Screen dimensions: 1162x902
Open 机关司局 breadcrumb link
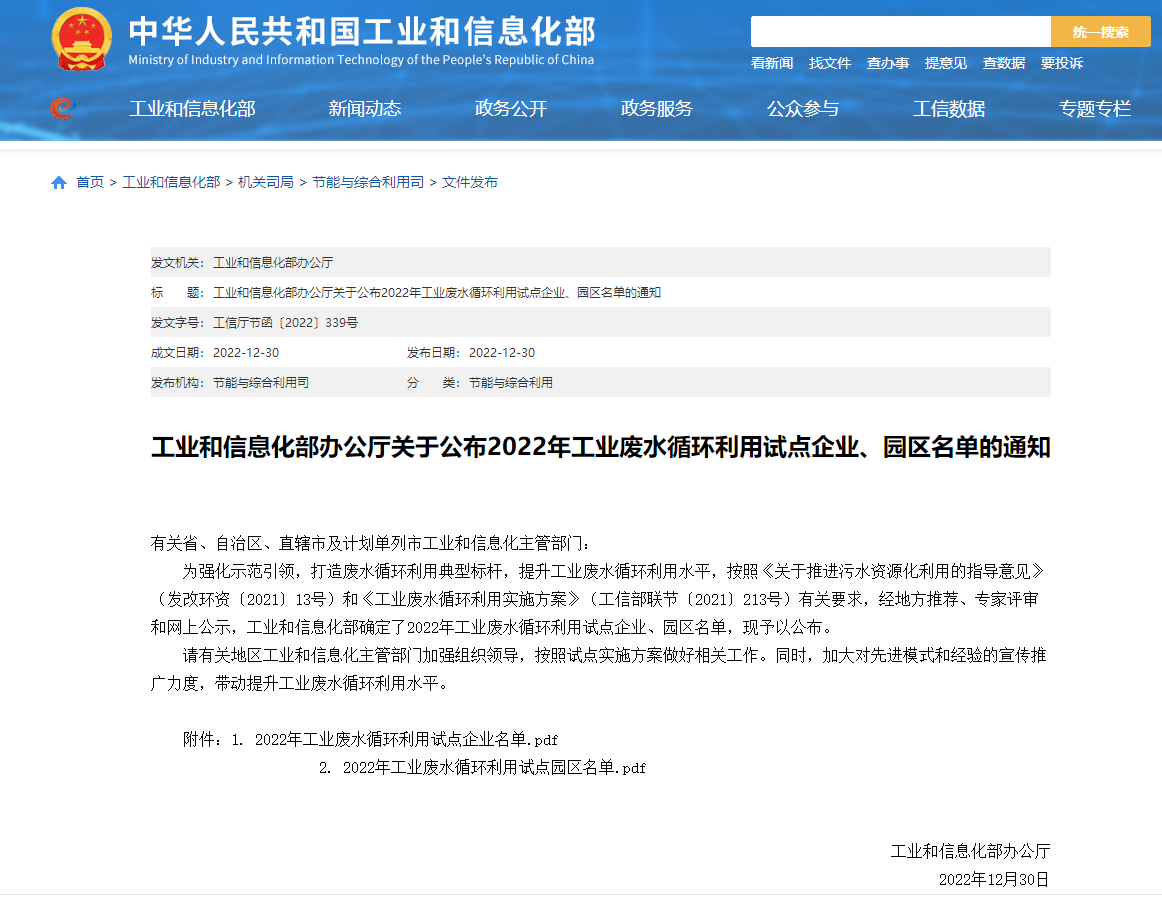click(x=265, y=182)
